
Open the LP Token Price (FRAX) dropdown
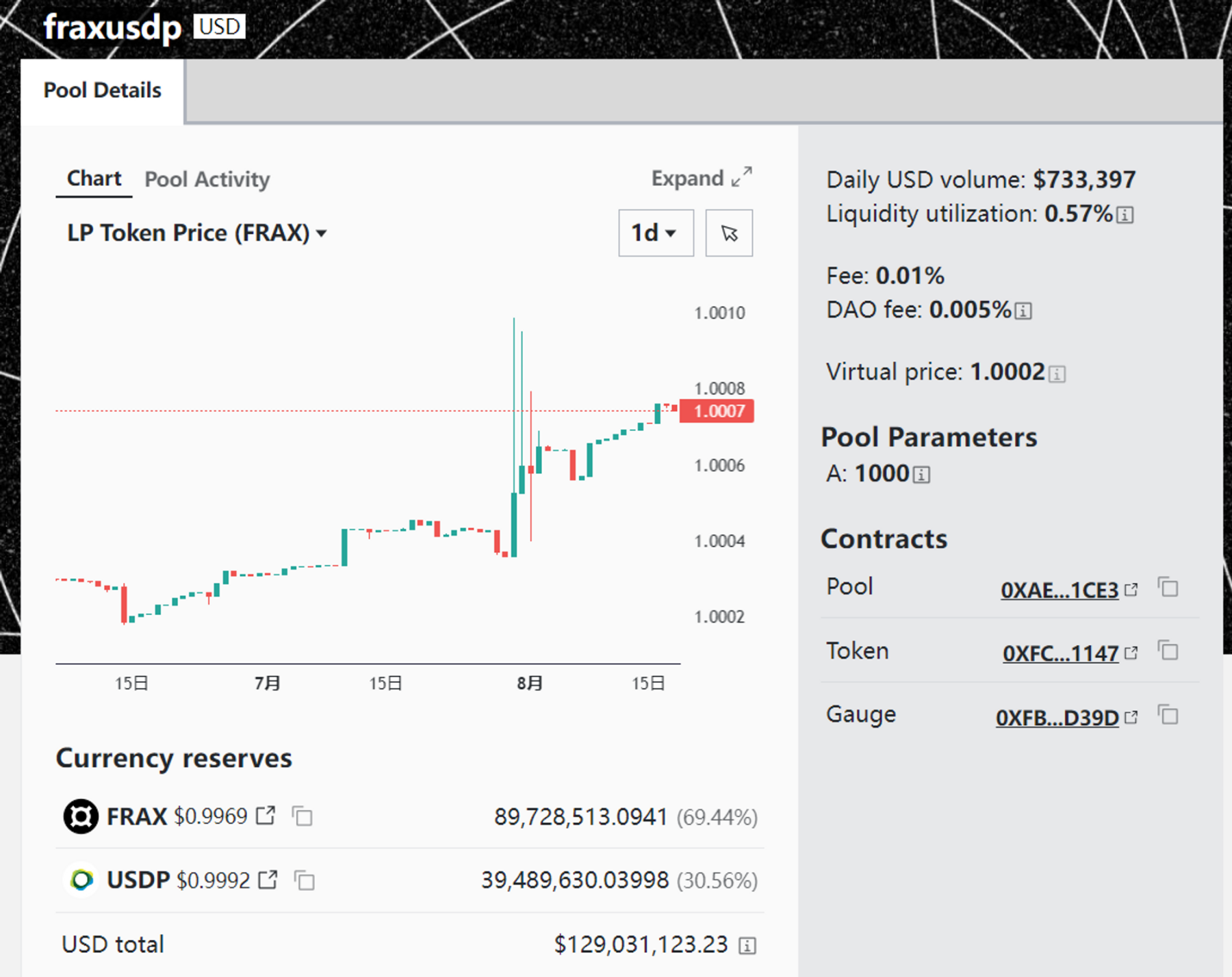(x=196, y=233)
